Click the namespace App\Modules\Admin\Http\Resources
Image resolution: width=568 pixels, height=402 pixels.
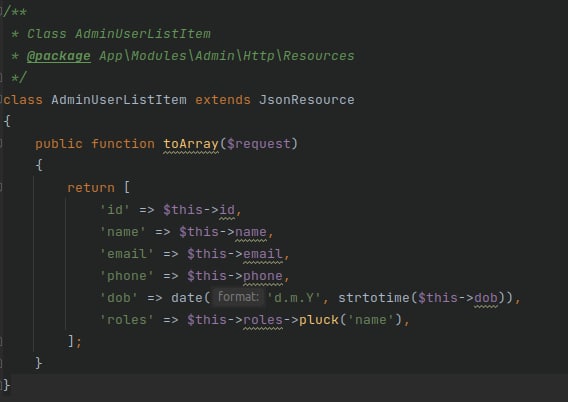click(x=227, y=56)
